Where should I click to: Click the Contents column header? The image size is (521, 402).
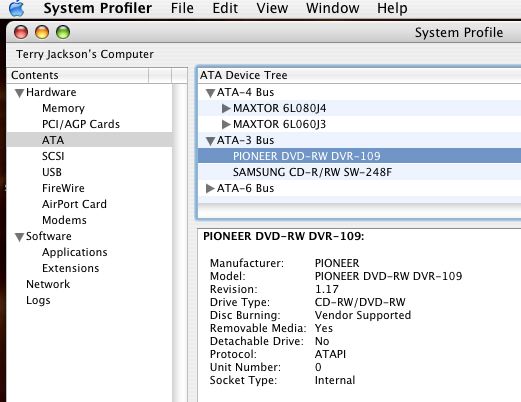coord(78,75)
